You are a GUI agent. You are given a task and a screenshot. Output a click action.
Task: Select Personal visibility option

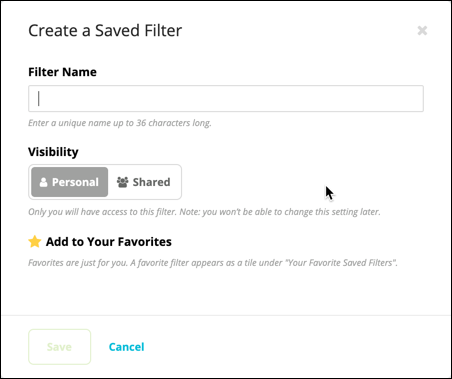point(70,182)
